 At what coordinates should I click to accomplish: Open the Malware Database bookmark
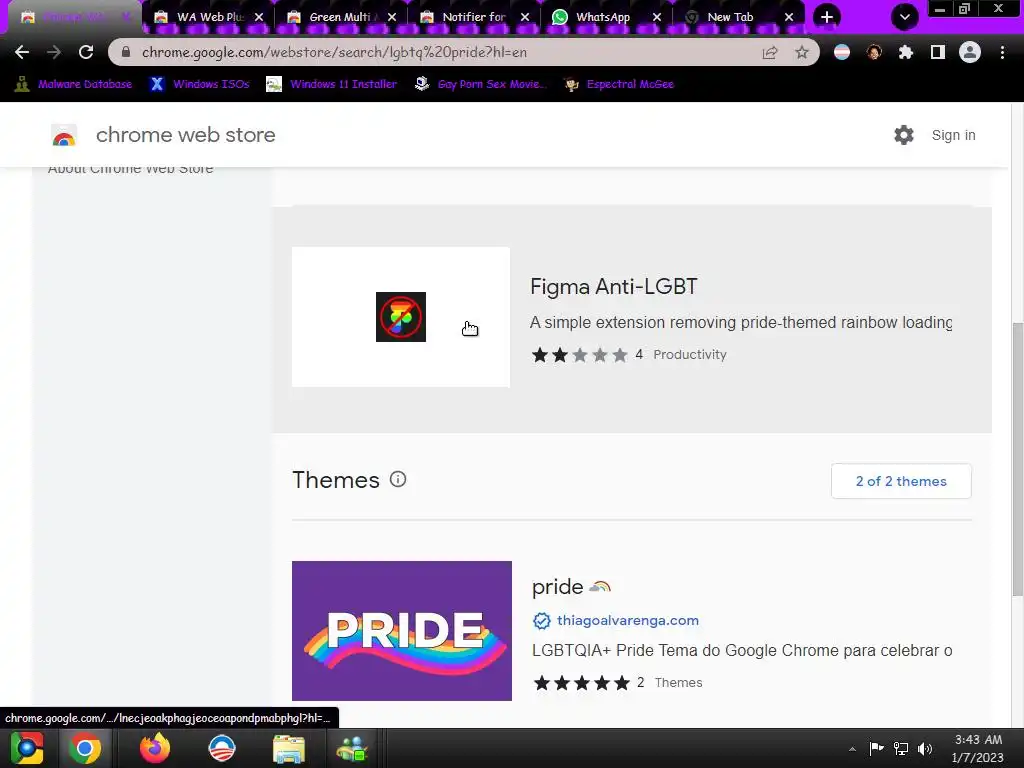click(x=73, y=84)
